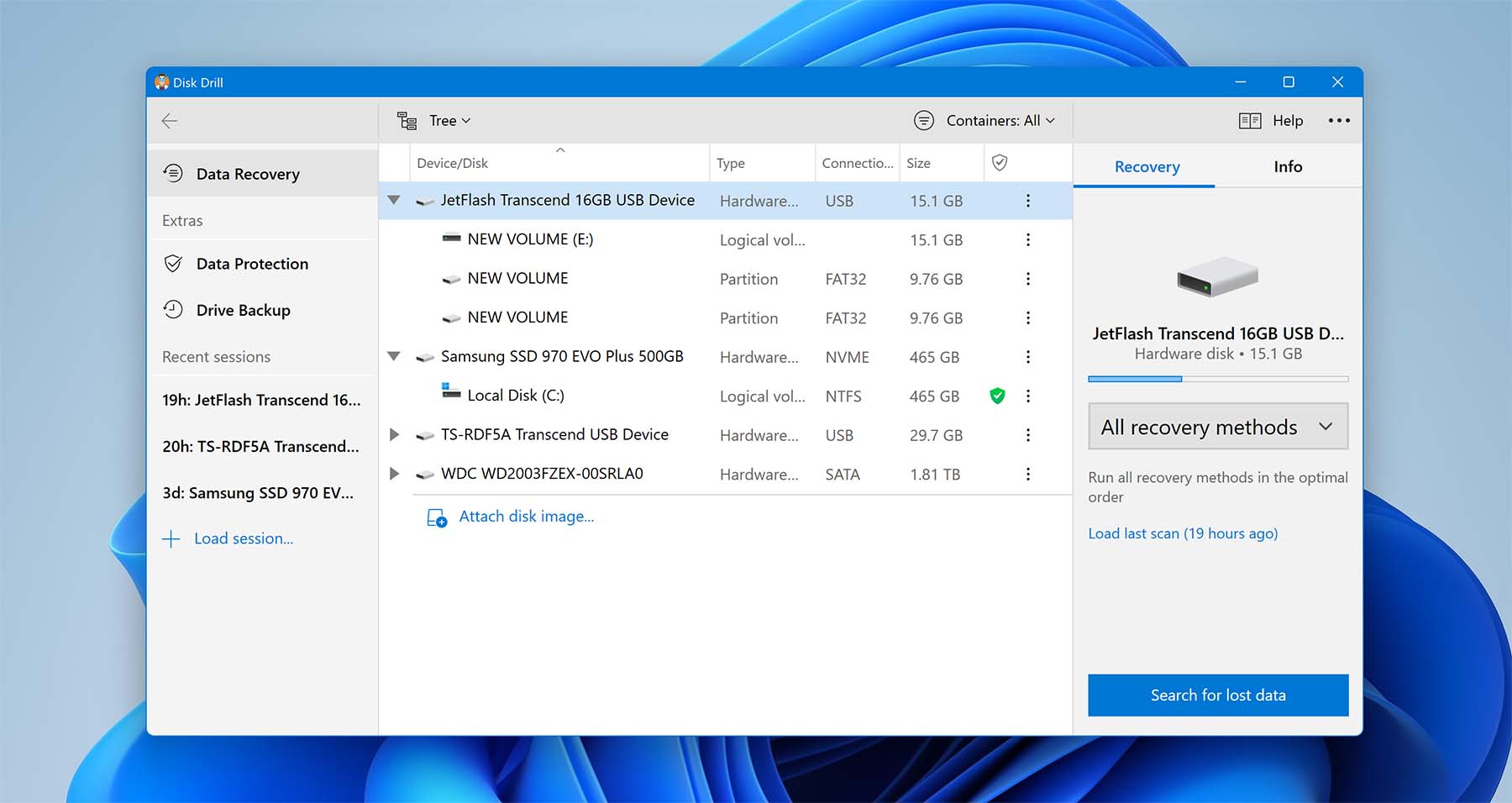This screenshot has height=803, width=1512.
Task: Load recent session 19h: JetFlash Transcend
Action: click(x=262, y=400)
